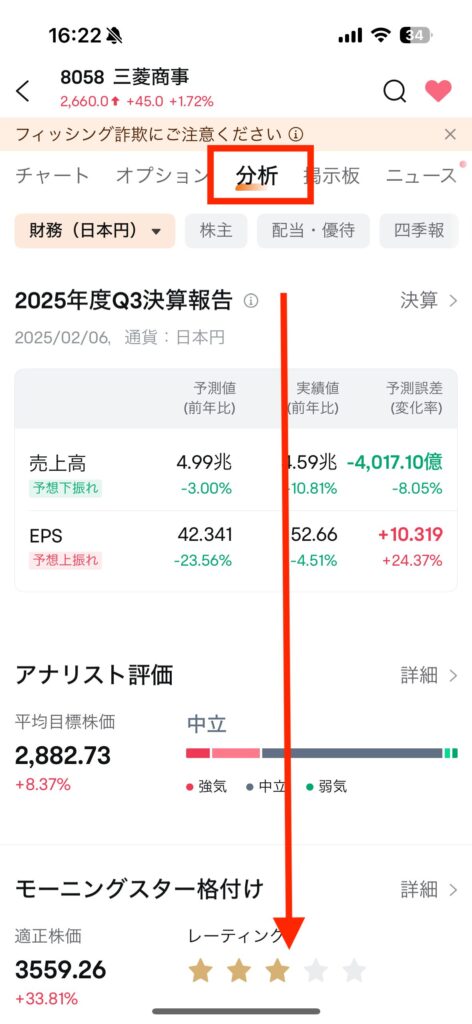The width and height of the screenshot is (472, 1024).
Task: Tap the analyst rating color bar
Action: tap(322, 753)
